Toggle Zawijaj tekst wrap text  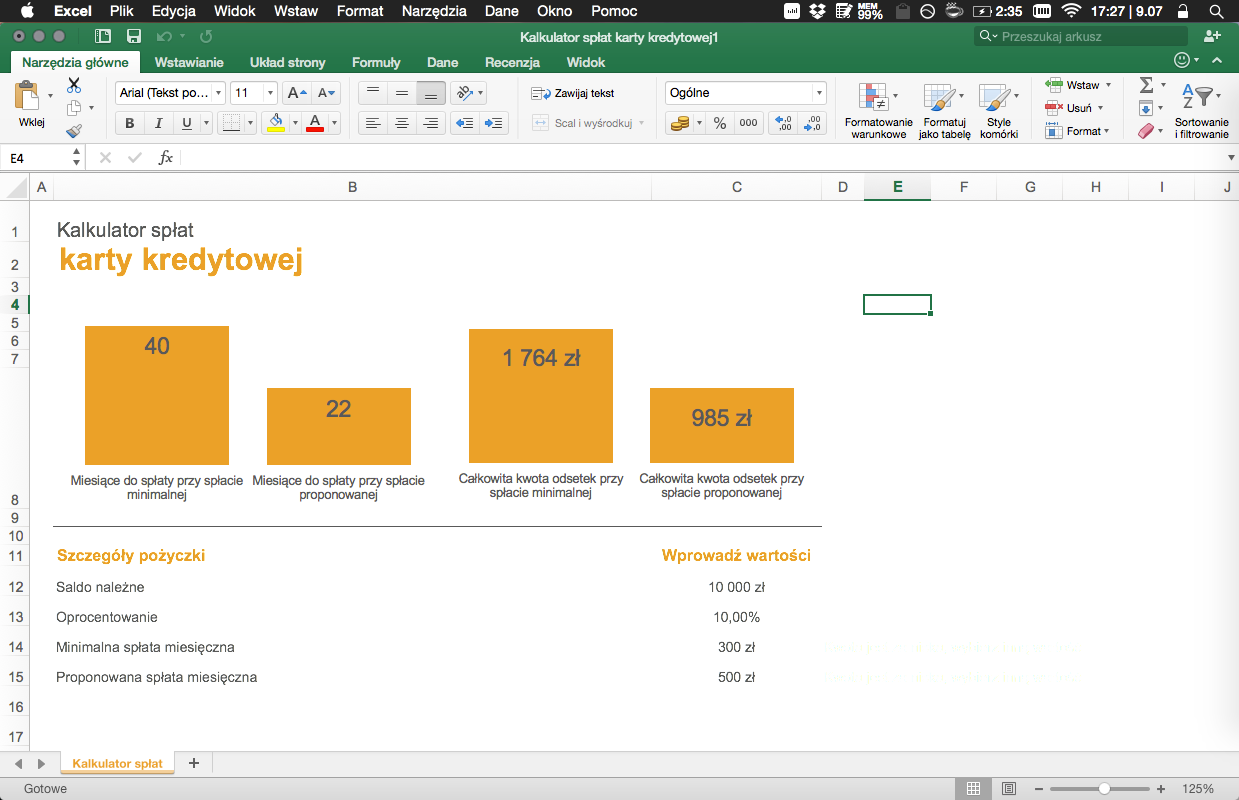tap(573, 93)
